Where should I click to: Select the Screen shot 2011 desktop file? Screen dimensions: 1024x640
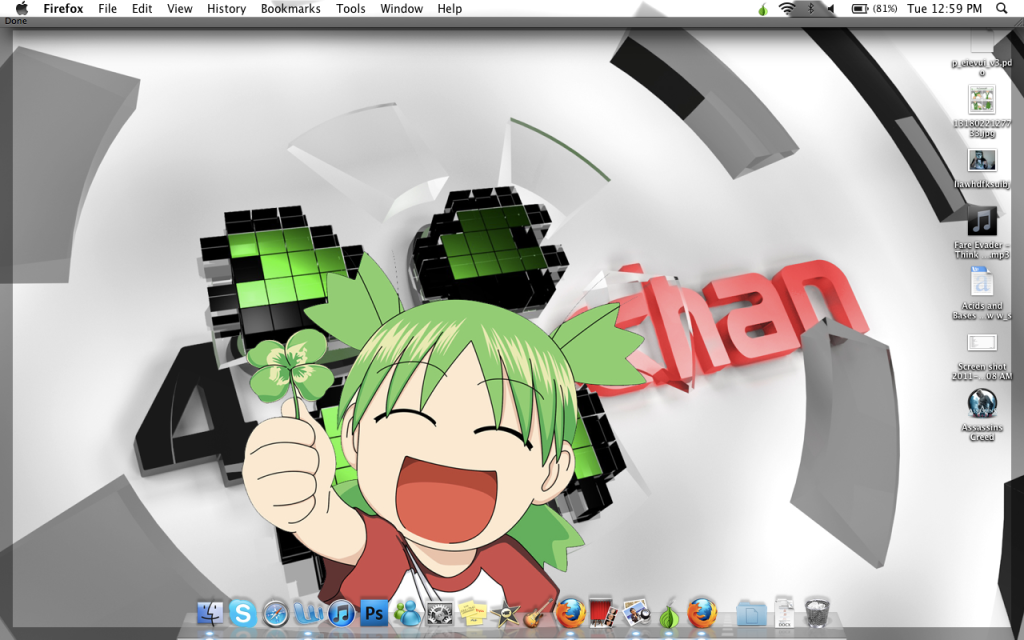point(982,357)
